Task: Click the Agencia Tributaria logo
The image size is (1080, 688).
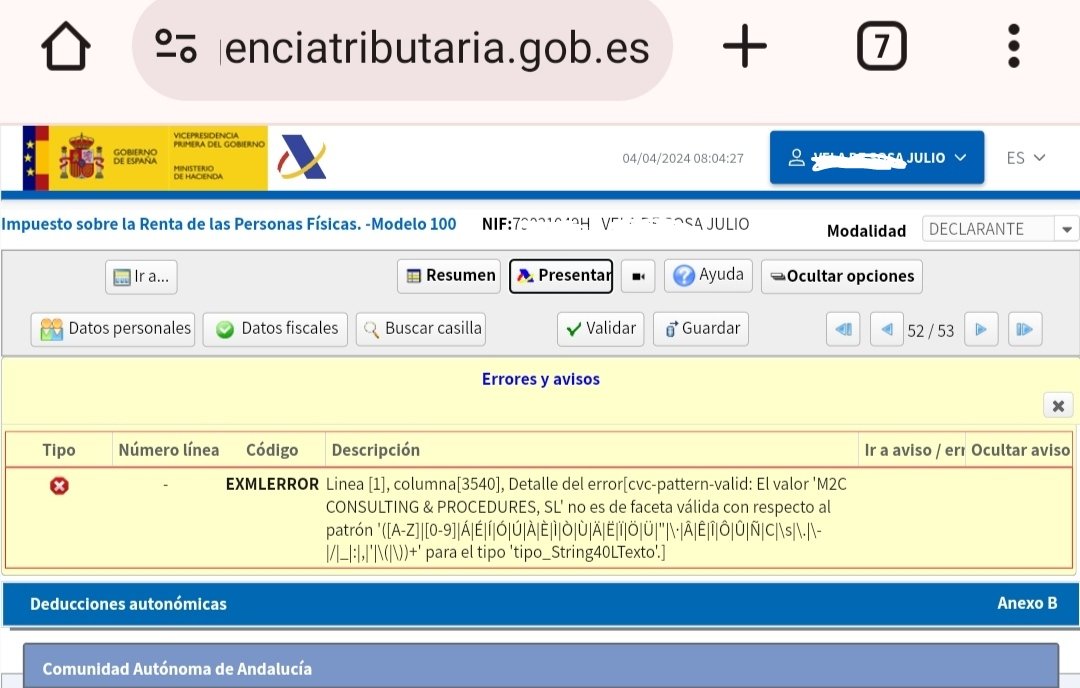Action: tap(302, 157)
